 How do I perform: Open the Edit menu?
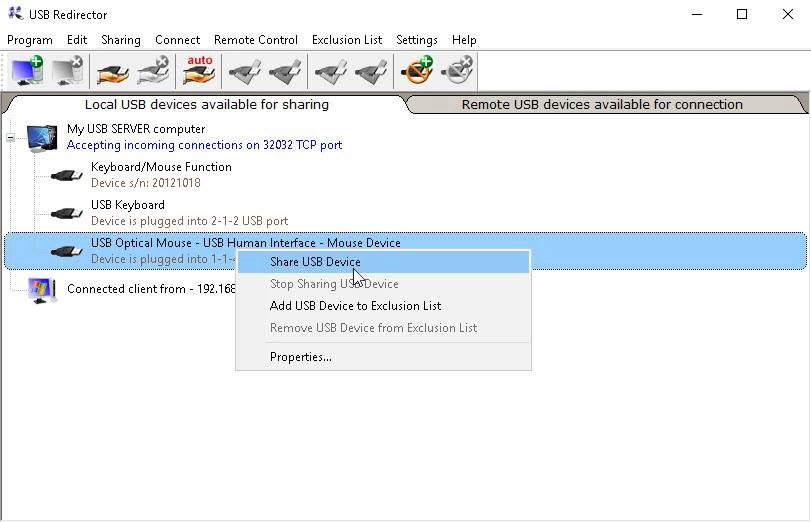pos(77,40)
